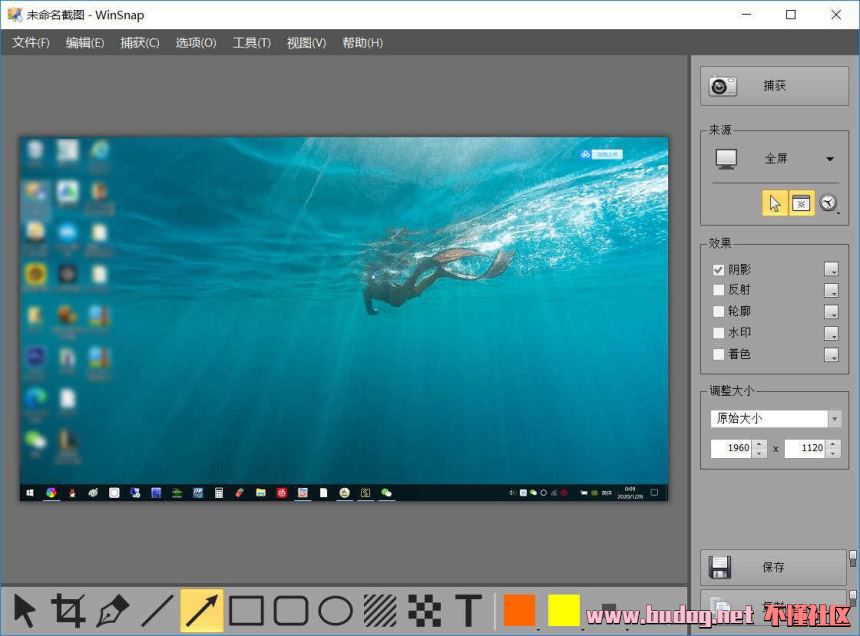Enable the 轮廓 outline checkbox
860x636 pixels.
click(x=718, y=311)
